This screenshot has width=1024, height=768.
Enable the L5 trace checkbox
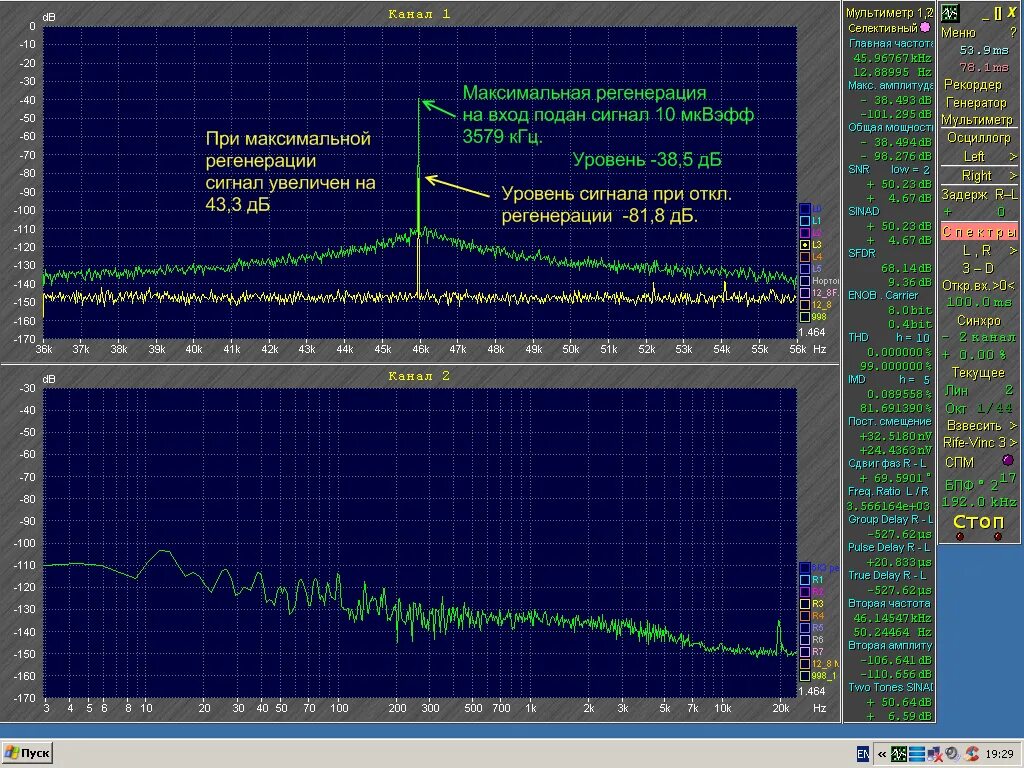(805, 268)
